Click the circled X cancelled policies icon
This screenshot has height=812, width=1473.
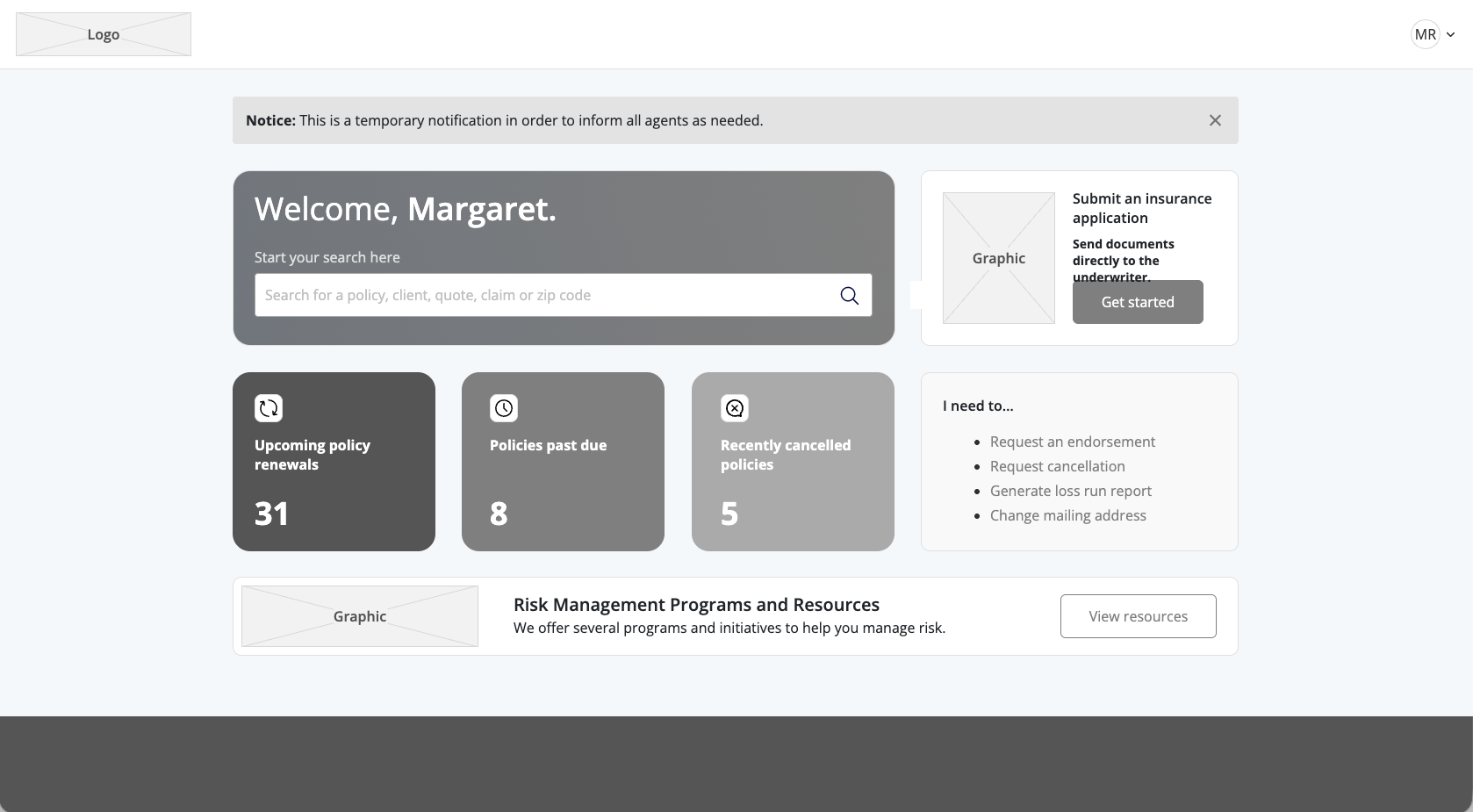coord(735,408)
